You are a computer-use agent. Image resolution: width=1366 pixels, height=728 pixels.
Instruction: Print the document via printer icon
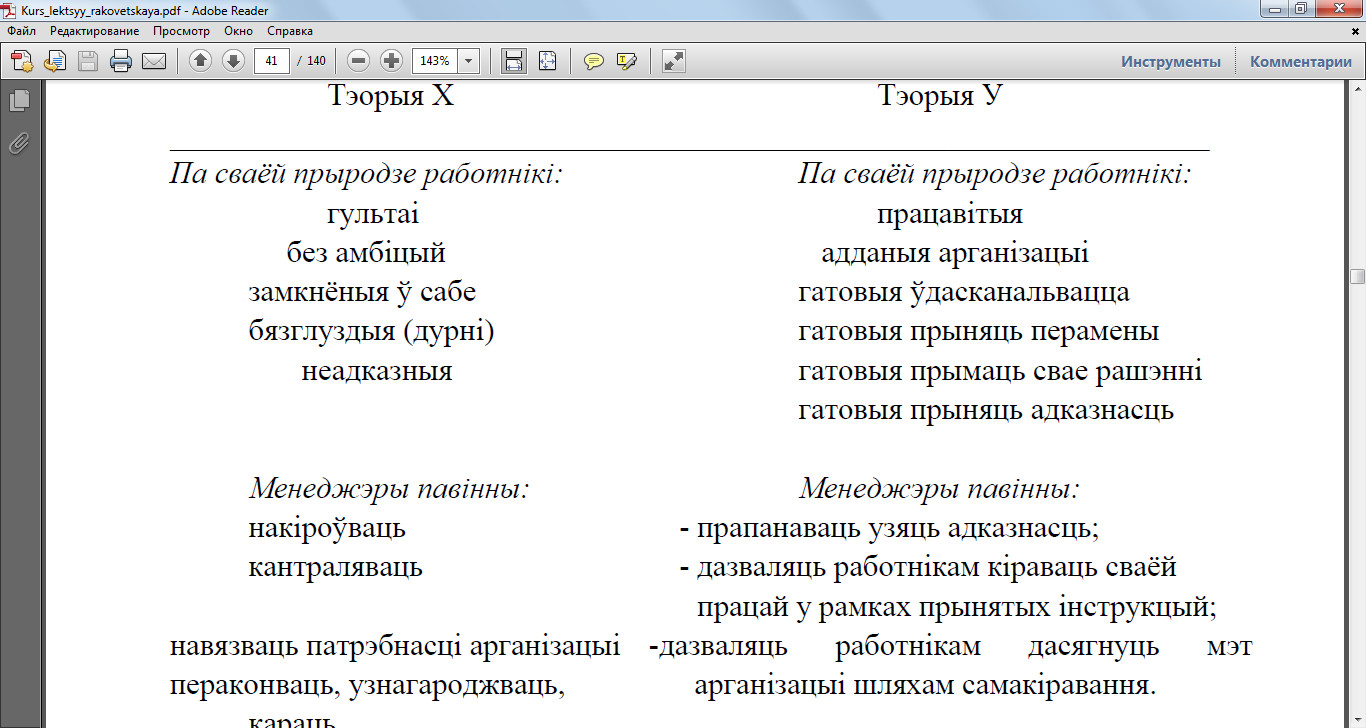(x=121, y=61)
